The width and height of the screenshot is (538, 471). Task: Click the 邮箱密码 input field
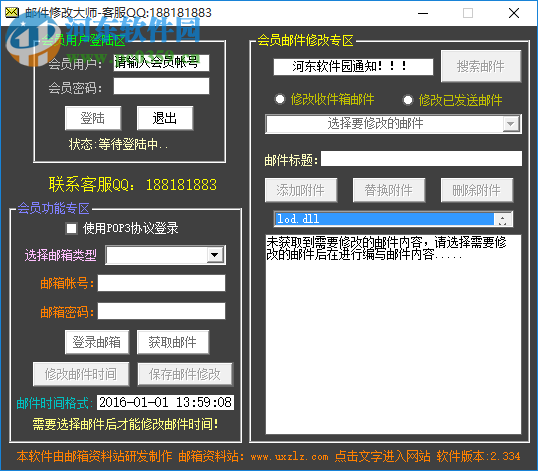161,311
